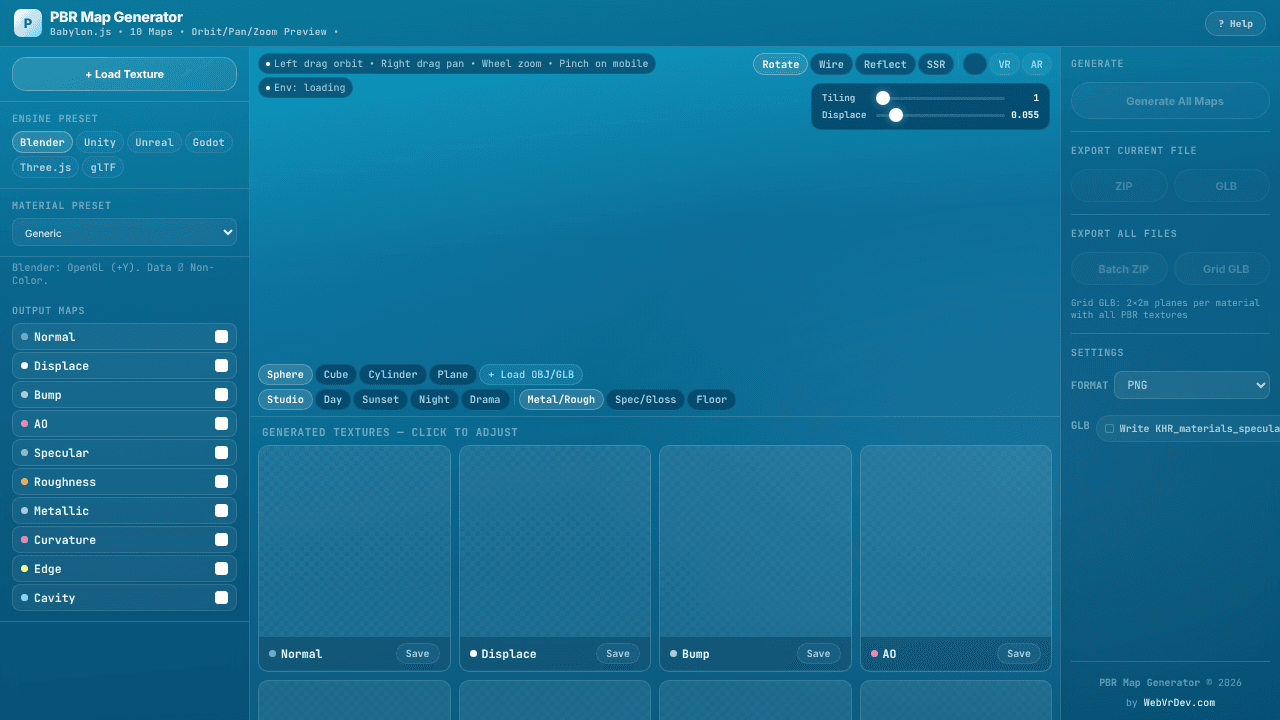The height and width of the screenshot is (720, 1280).
Task: Save the Displace texture card
Action: 618,653
